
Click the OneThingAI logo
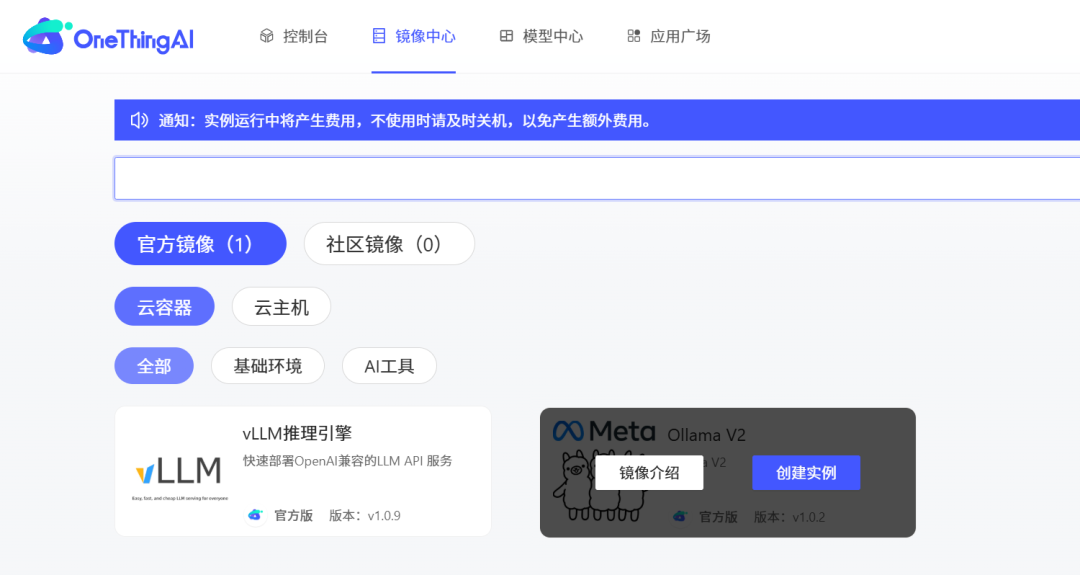point(108,37)
